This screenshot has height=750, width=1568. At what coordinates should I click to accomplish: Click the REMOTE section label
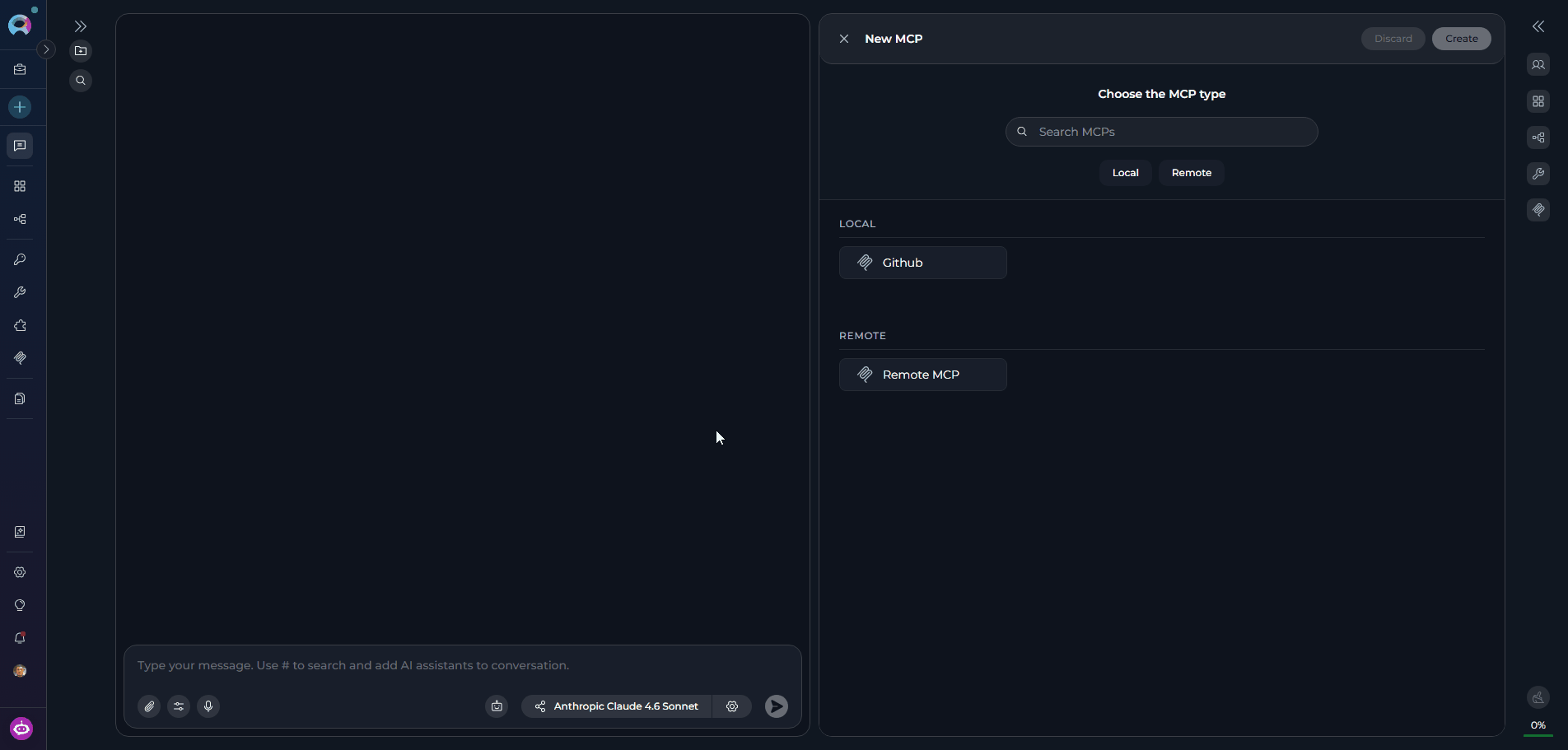coord(862,336)
